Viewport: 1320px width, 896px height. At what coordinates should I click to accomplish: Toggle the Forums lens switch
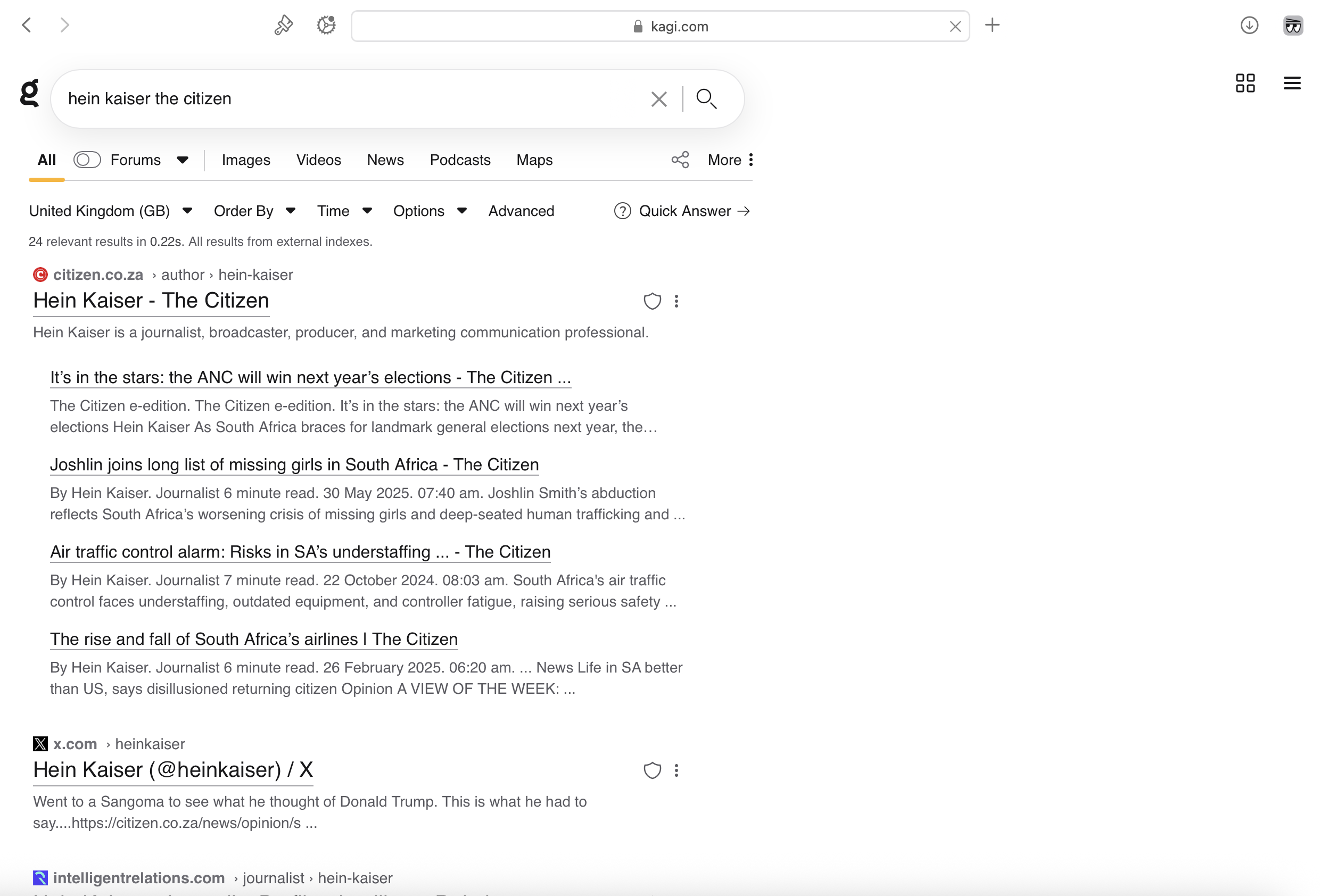point(87,160)
